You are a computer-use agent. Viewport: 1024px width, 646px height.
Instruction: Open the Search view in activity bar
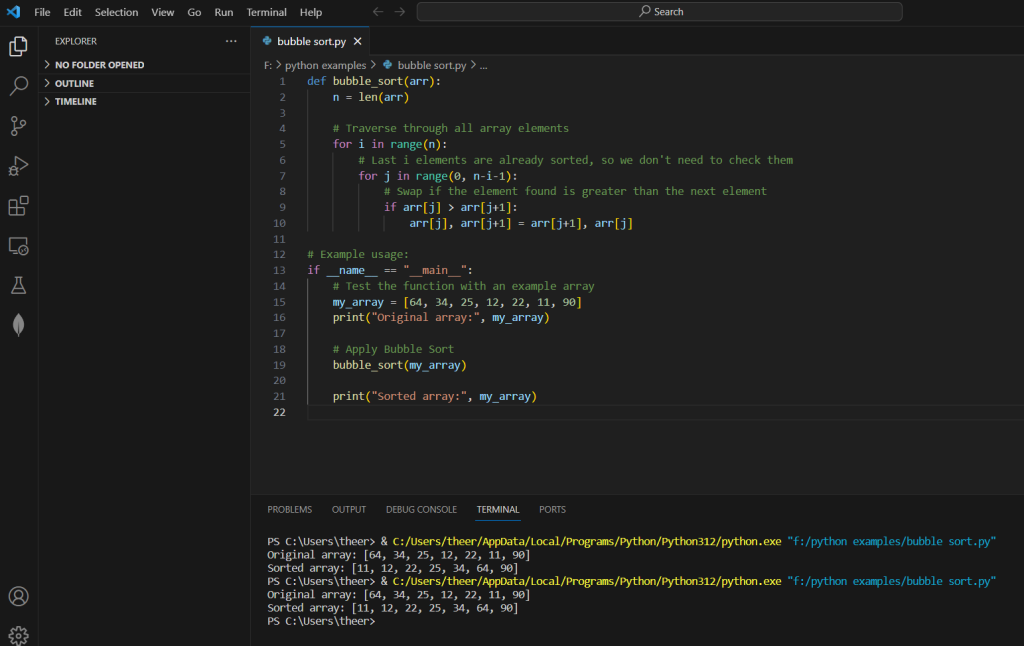18,86
